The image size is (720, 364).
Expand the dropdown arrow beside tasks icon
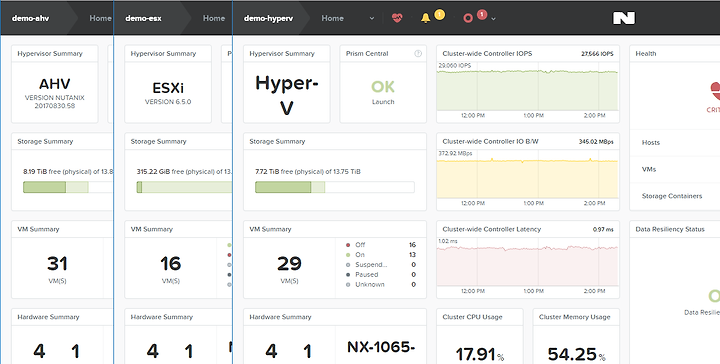click(x=494, y=19)
